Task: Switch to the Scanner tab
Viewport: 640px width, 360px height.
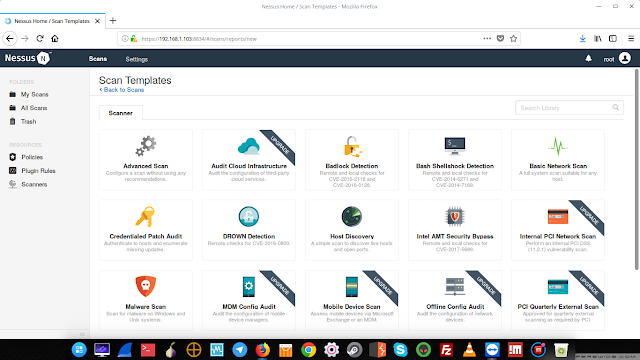Action: pyautogui.click(x=120, y=113)
